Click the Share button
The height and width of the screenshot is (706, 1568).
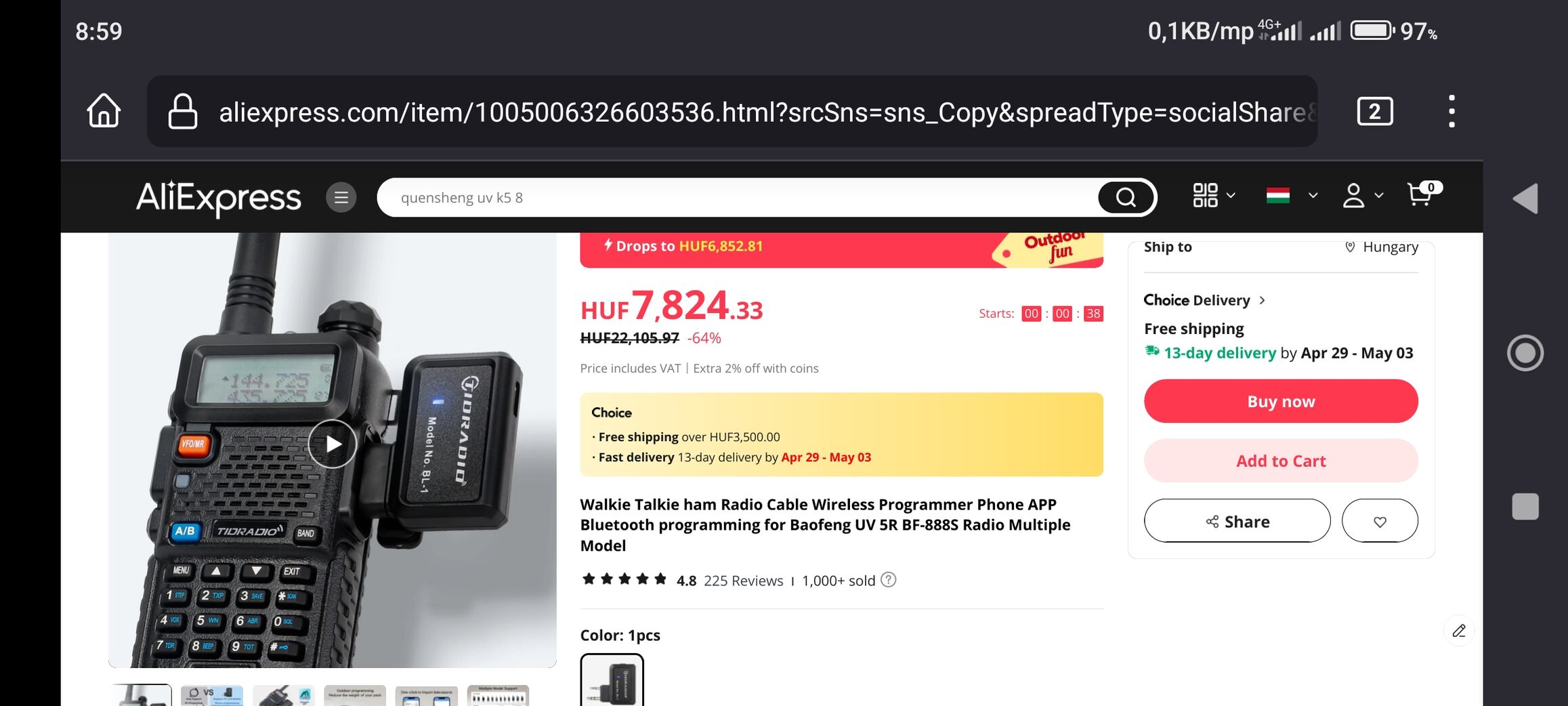pos(1237,521)
